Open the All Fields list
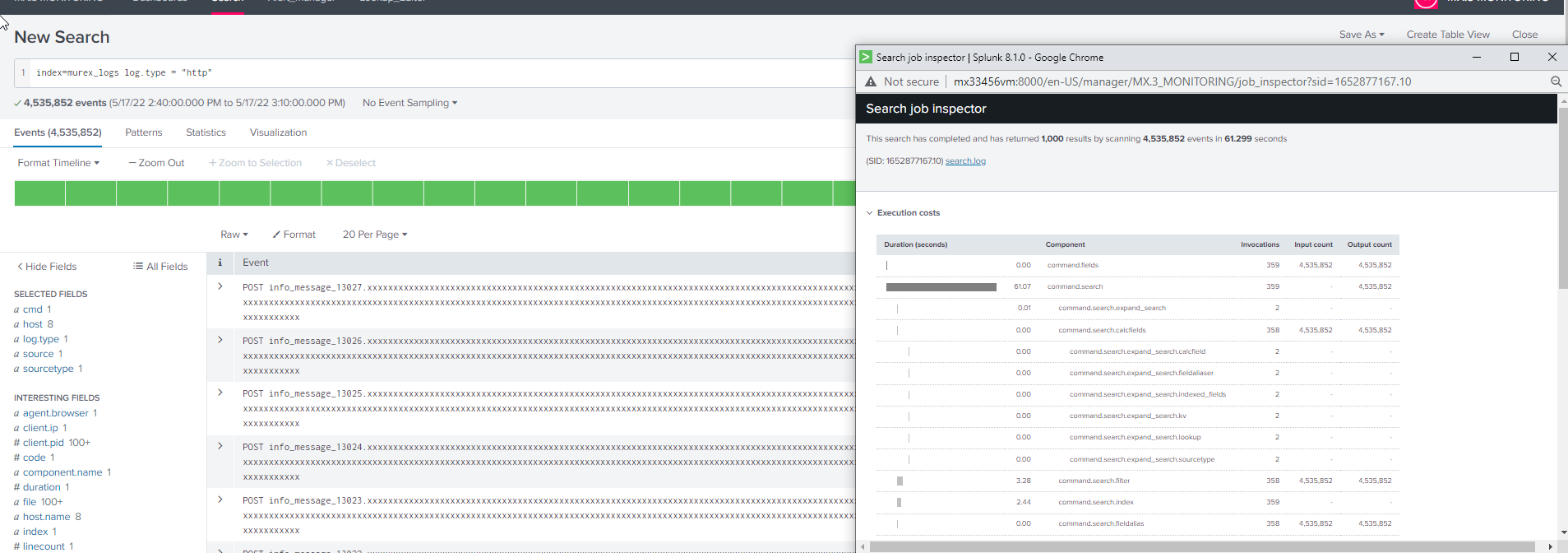 [x=160, y=267]
